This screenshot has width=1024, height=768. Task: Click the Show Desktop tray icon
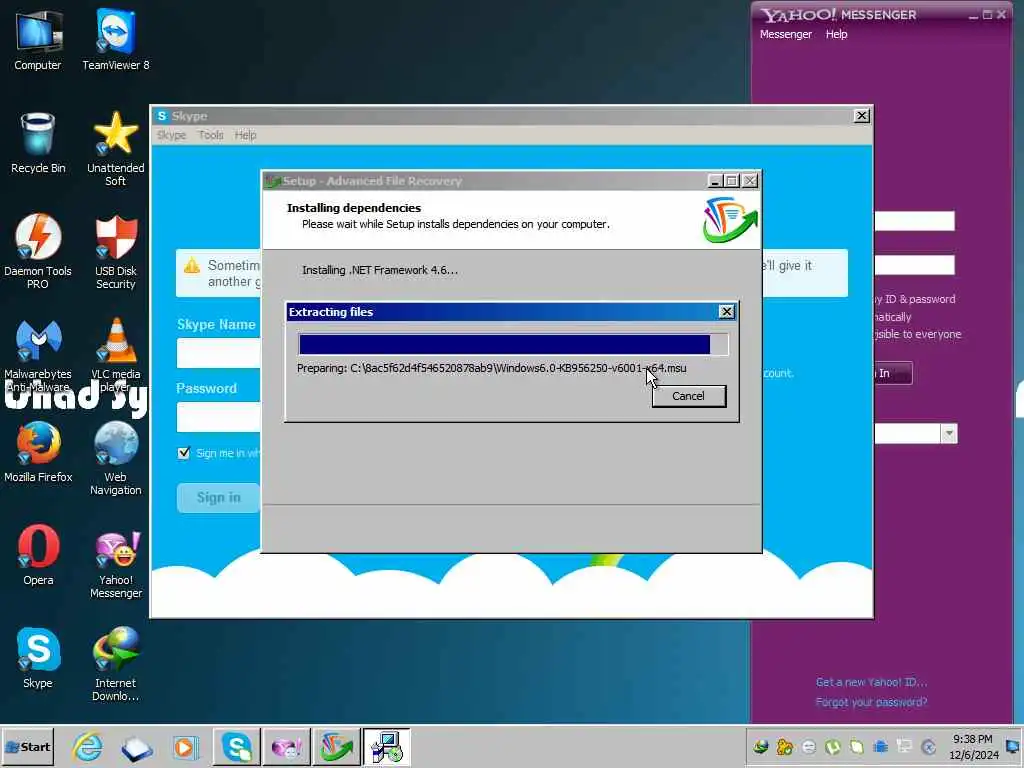[x=1013, y=746]
